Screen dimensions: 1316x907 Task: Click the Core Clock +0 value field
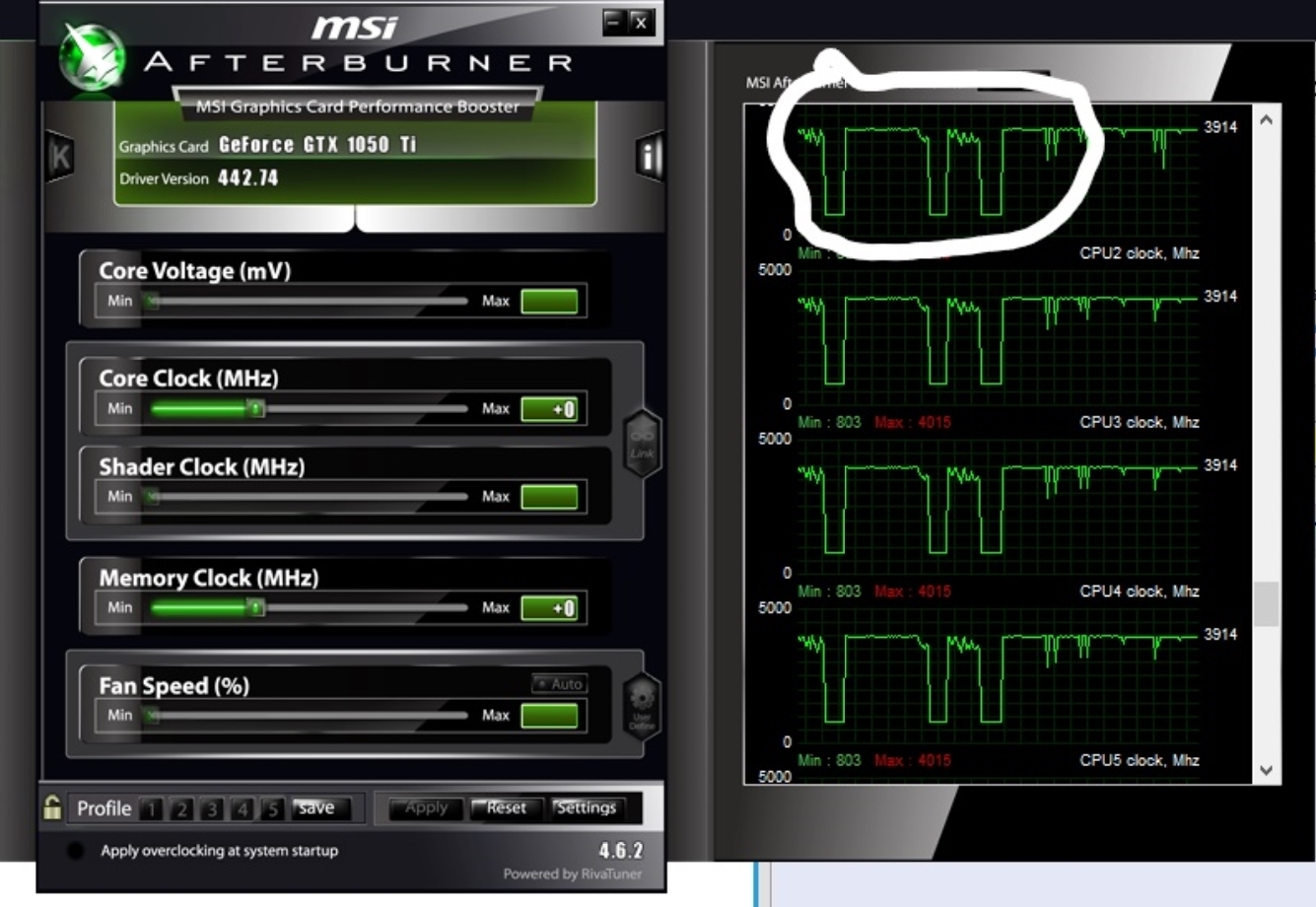tap(549, 409)
